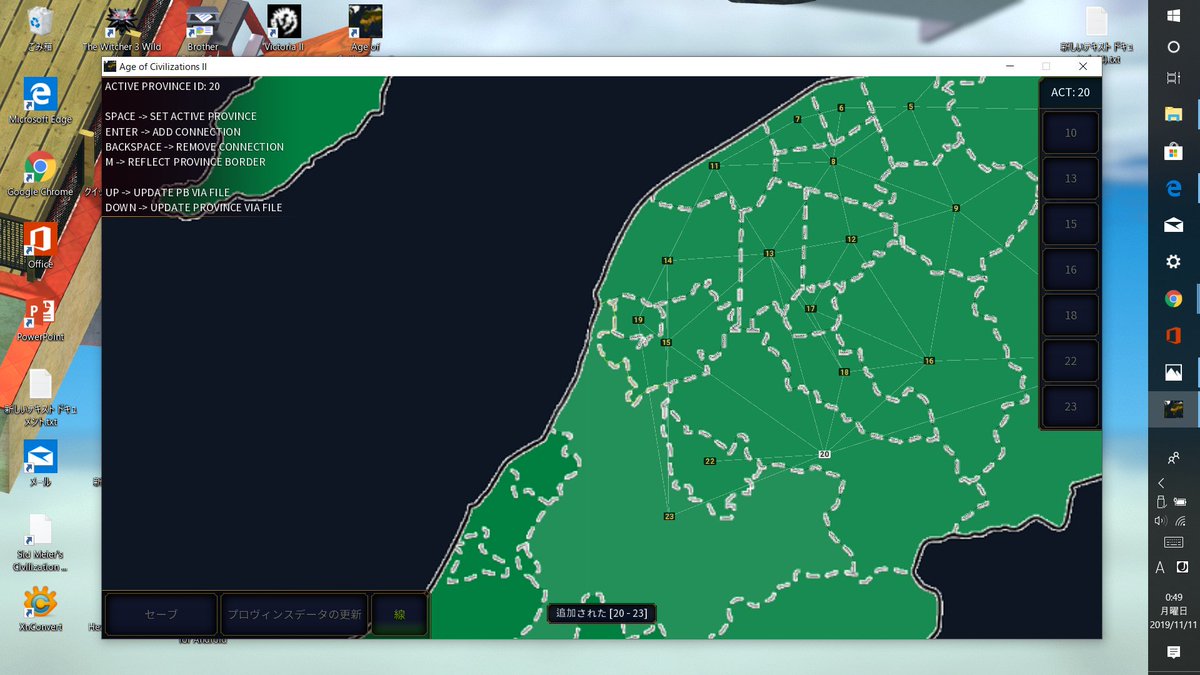Select The Witcher 3 Wild desktop shortcut
The width and height of the screenshot is (1200, 675).
121,28
